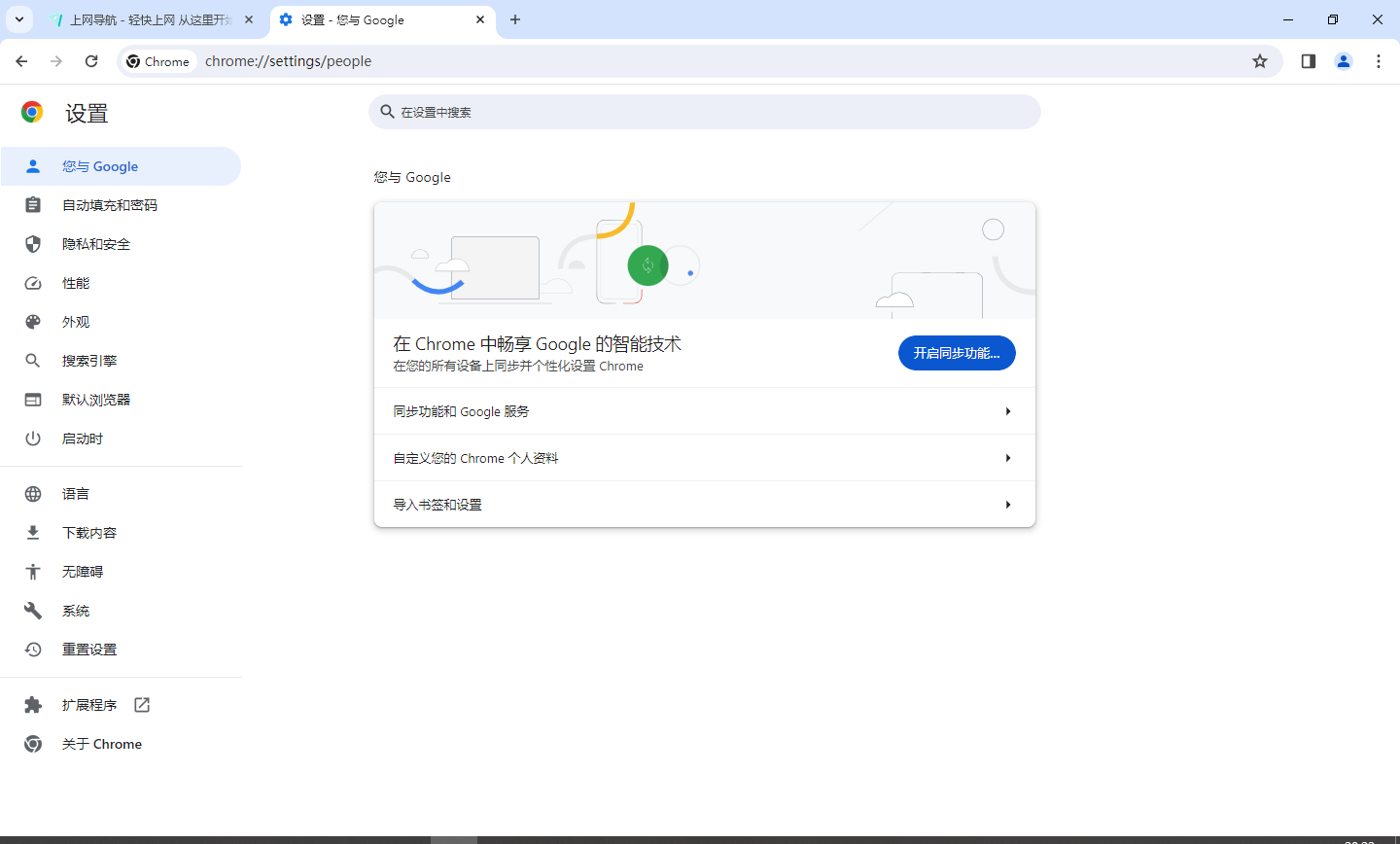This screenshot has width=1400, height=844.
Task: Click the clipboard icon for 自动填充和密码
Action: 33,205
